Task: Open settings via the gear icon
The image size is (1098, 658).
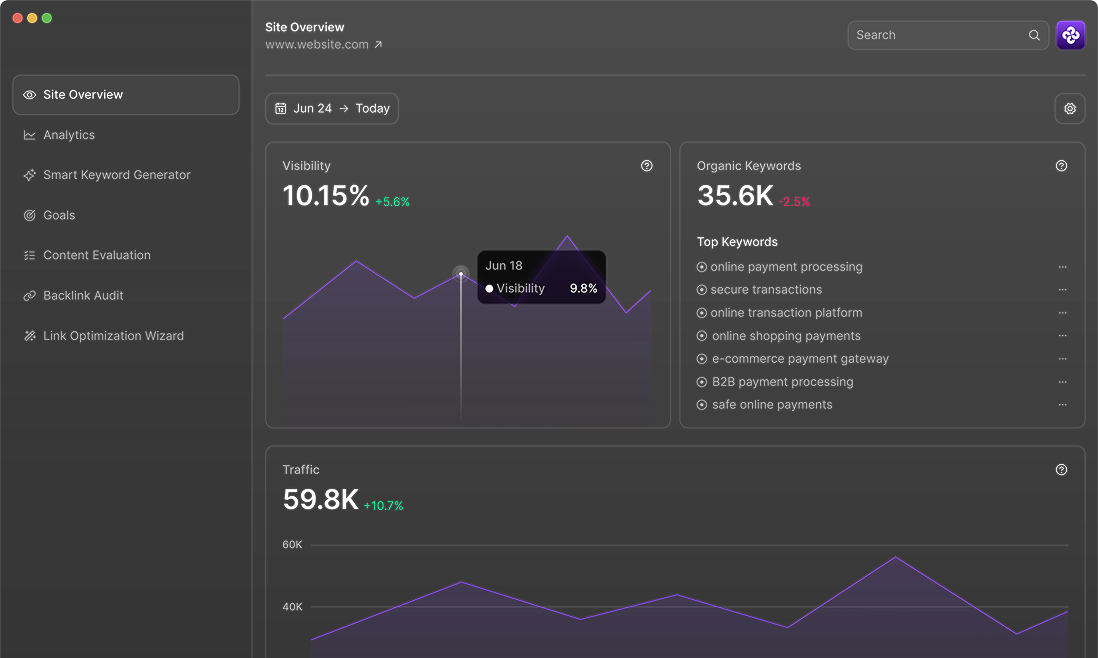Action: 1070,109
